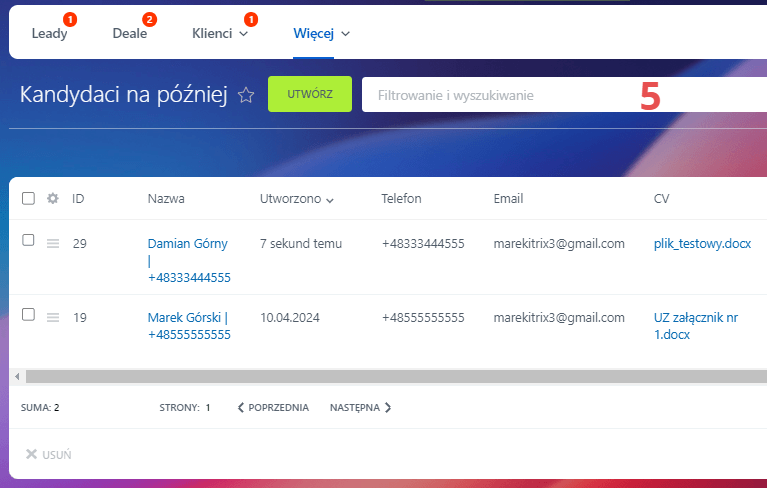Viewport: 767px width, 488px height.
Task: Open the plik_testowy.docx attachment
Action: (702, 243)
